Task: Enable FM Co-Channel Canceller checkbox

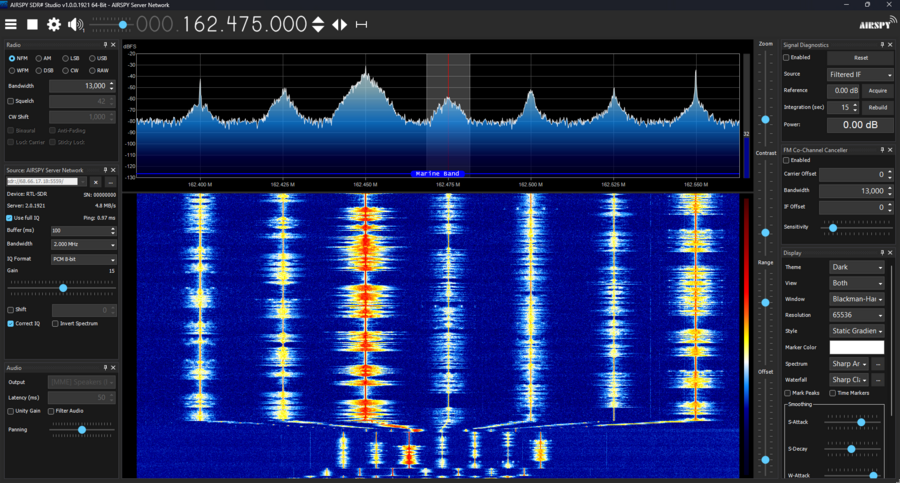Action: [786, 160]
